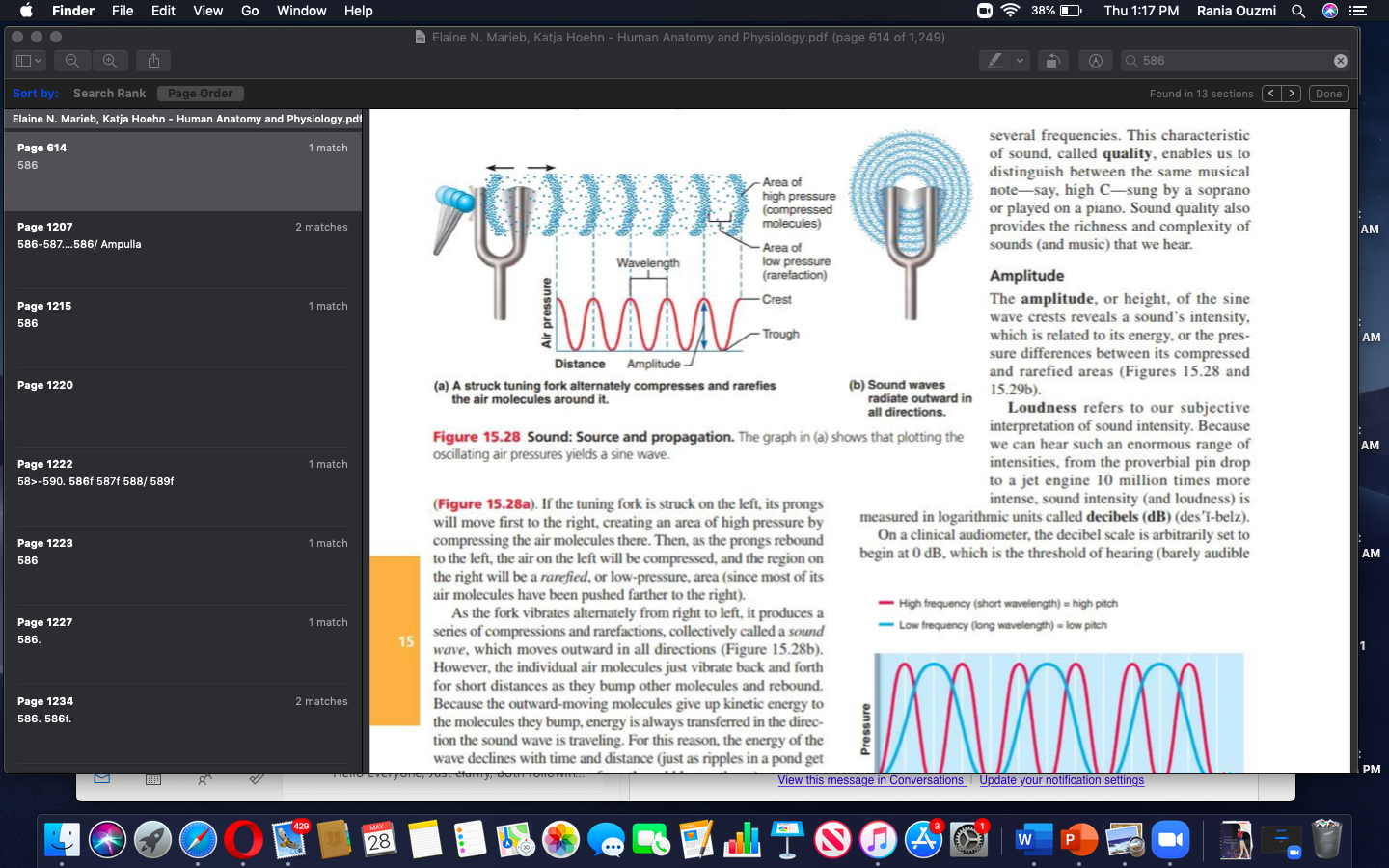This screenshot has width=1389, height=868.
Task: Select the Page 1227 search result
Action: [183, 645]
